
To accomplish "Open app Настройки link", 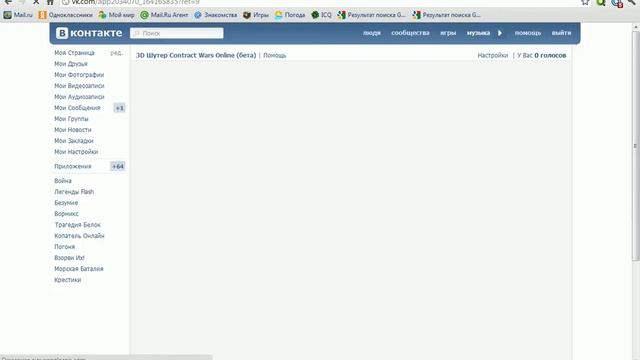I will [x=493, y=55].
